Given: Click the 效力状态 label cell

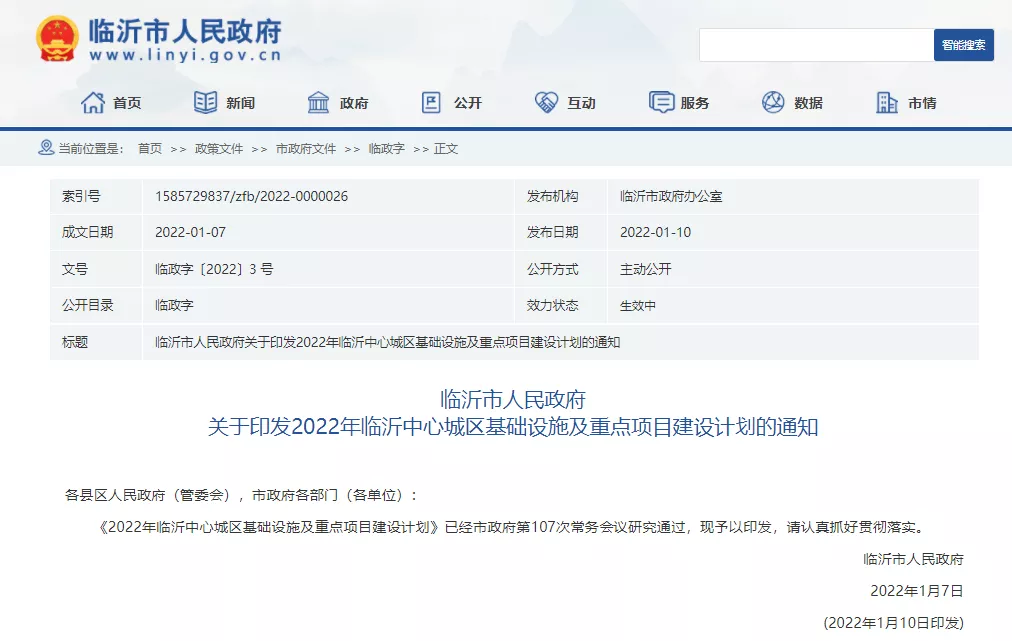Looking at the screenshot, I should coord(561,305).
